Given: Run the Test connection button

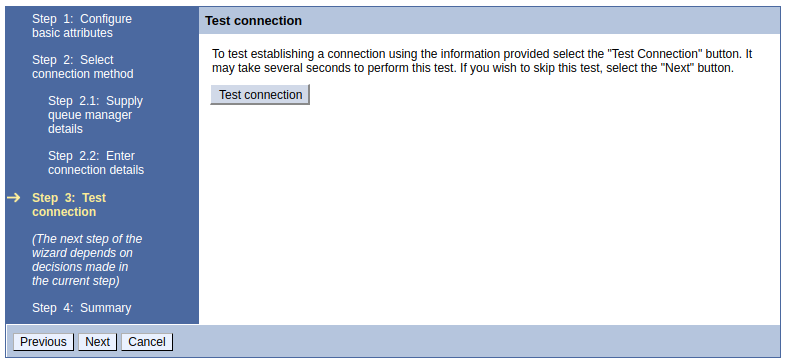Looking at the screenshot, I should pos(260,95).
